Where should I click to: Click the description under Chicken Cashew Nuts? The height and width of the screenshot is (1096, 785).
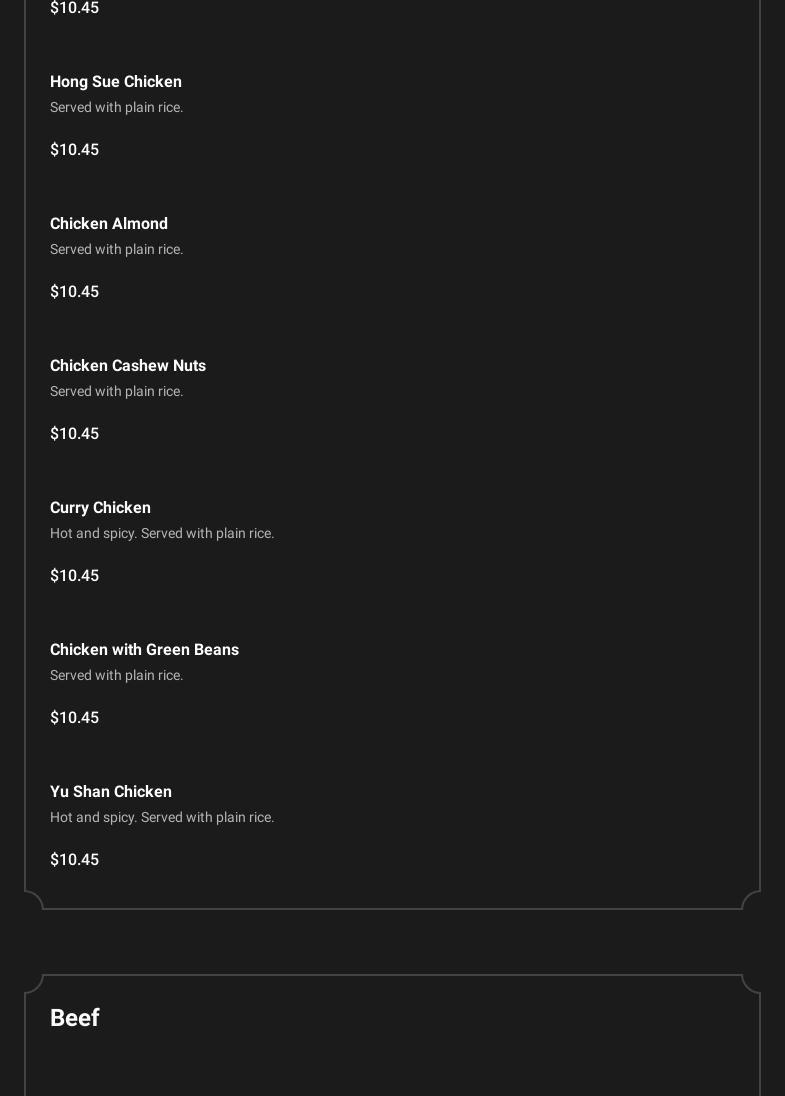tap(116, 392)
